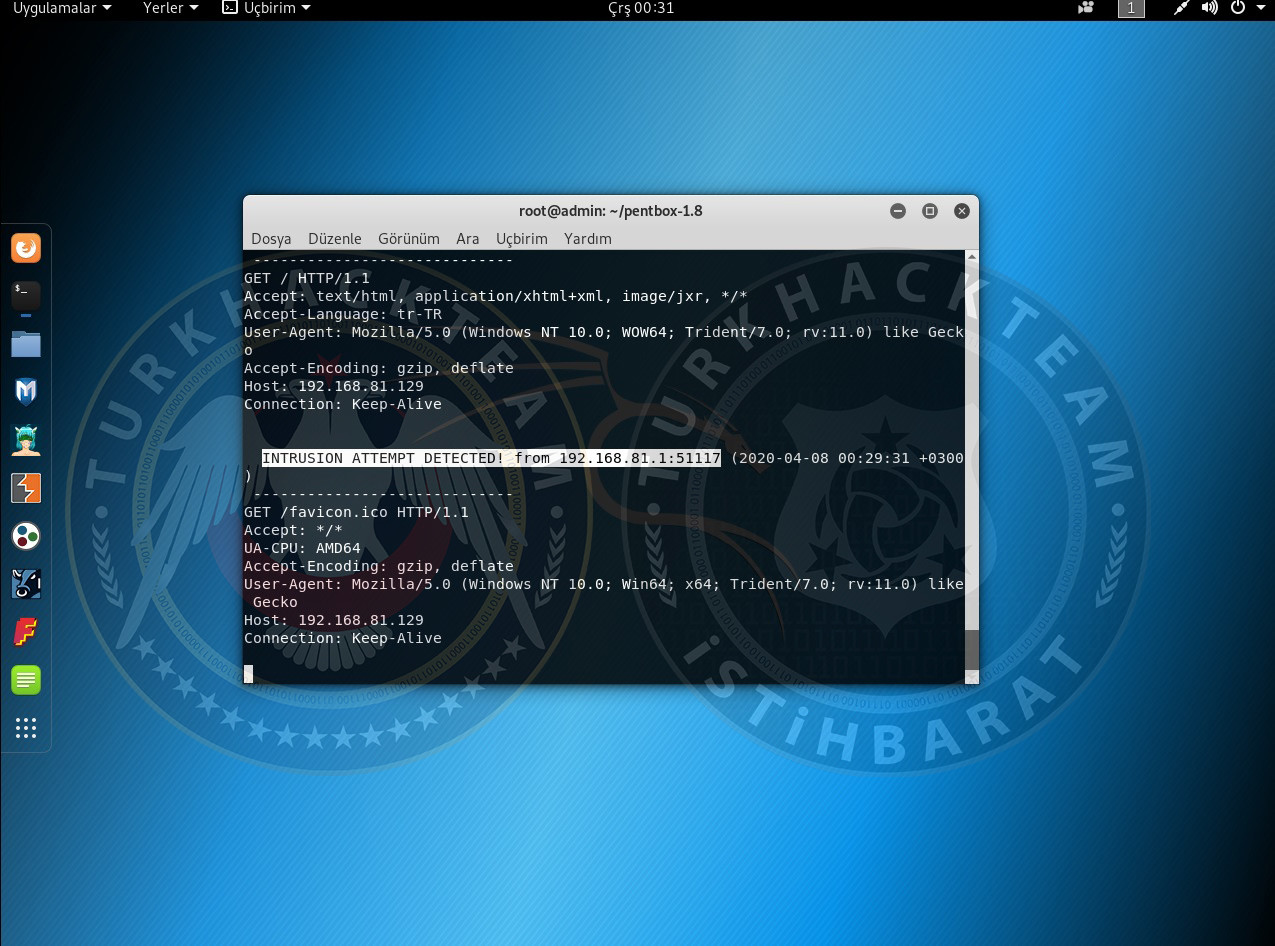Screen dimensions: 1275x946
Task: Launch Metasploit from the dock
Action: click(x=26, y=392)
